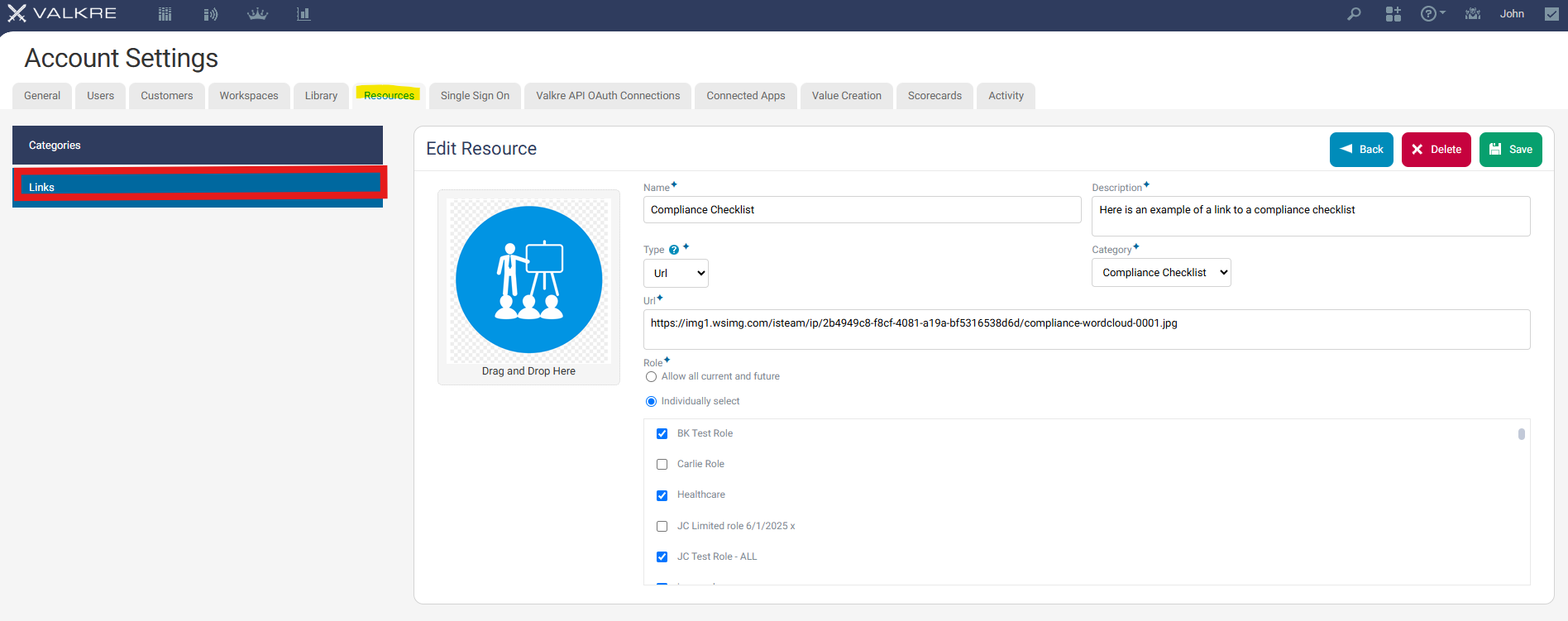The height and width of the screenshot is (621, 1568).
Task: Switch to the Resources tab
Action: tap(389, 96)
